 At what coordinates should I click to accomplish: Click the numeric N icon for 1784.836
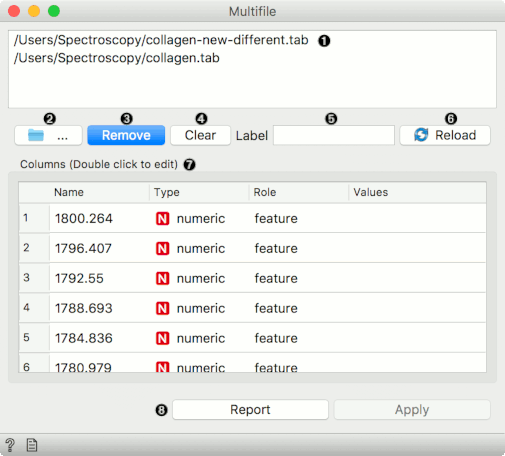[x=163, y=339]
